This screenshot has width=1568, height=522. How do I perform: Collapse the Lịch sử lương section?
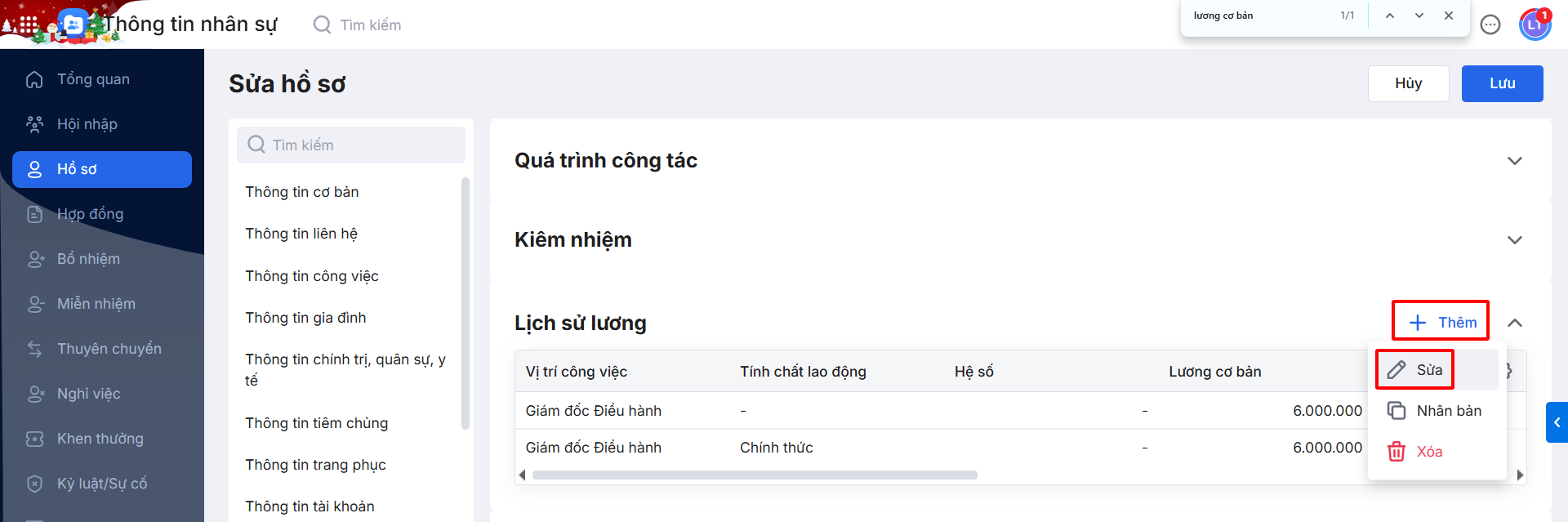pyautogui.click(x=1514, y=323)
